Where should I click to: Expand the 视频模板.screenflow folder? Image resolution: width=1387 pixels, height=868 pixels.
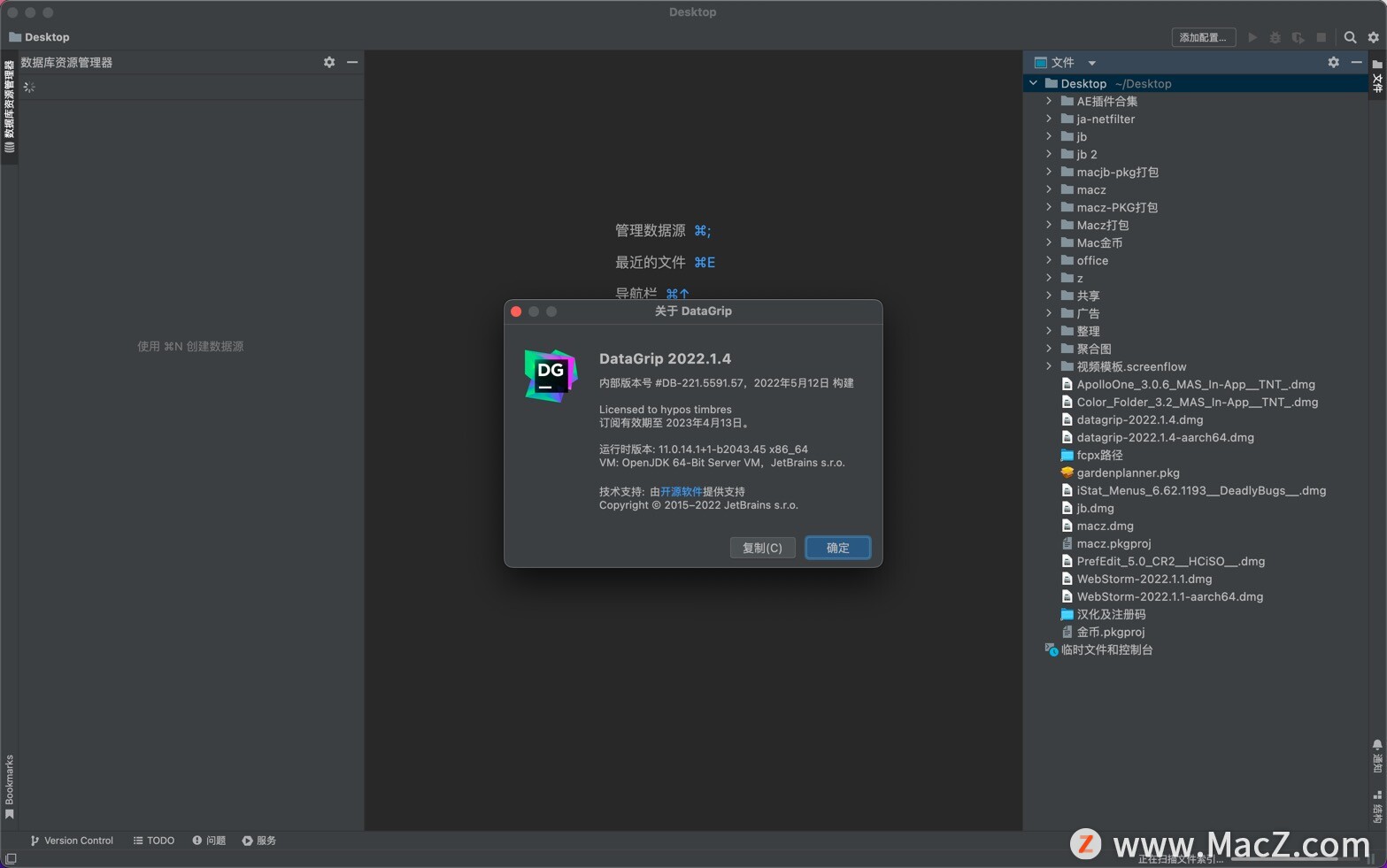[x=1049, y=366]
